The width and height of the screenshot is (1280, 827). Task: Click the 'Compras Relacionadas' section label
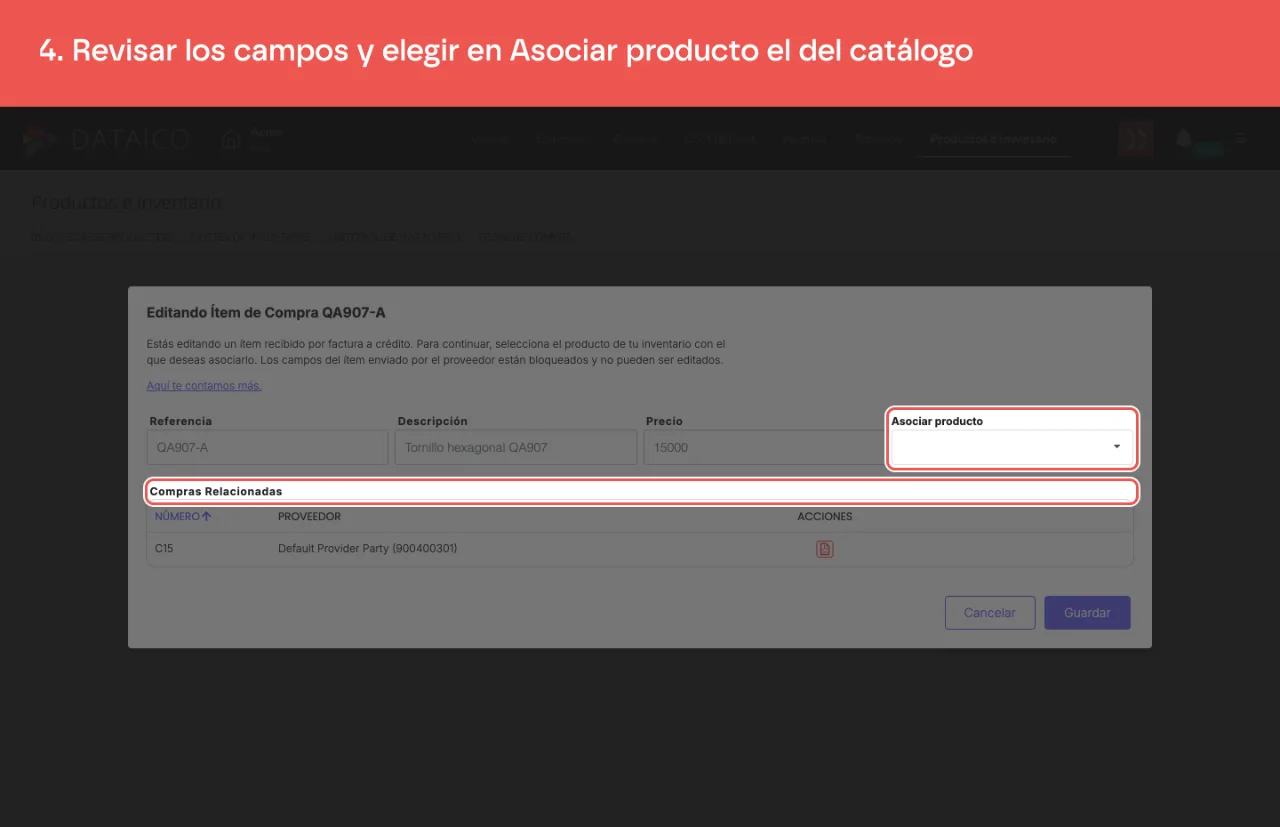[216, 492]
